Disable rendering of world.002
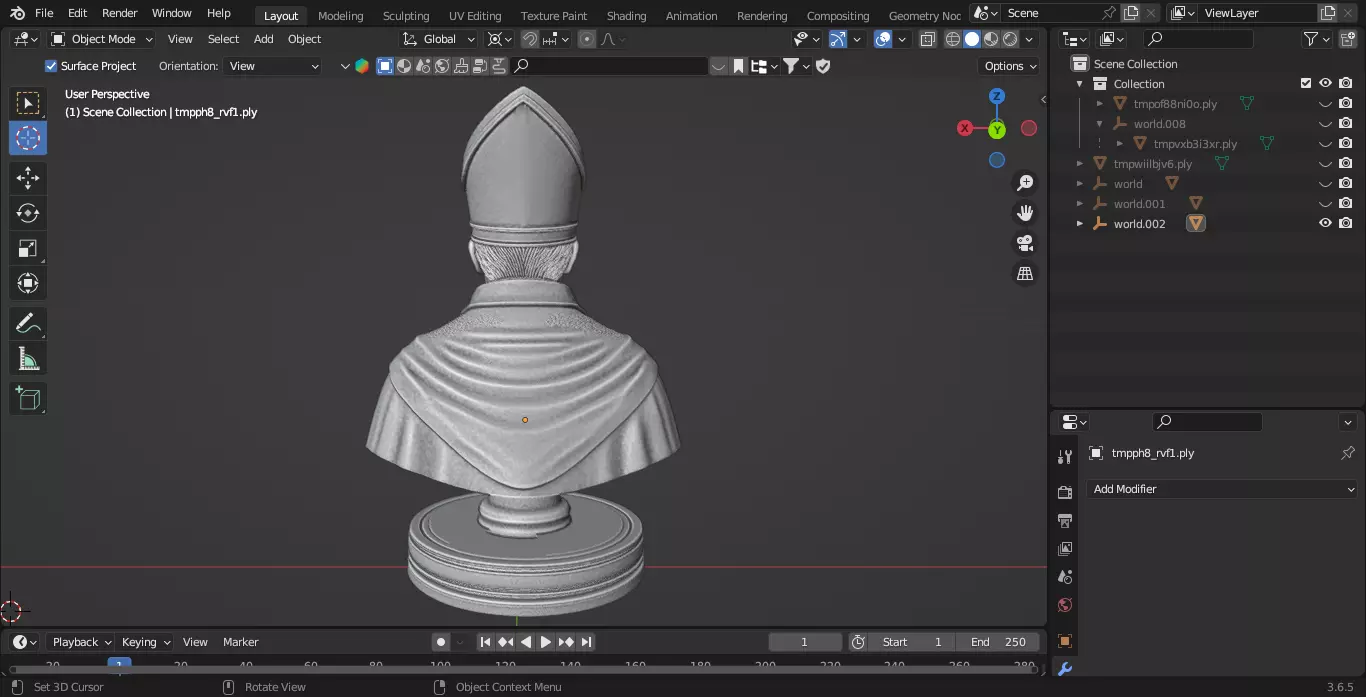1366x697 pixels. click(1346, 223)
